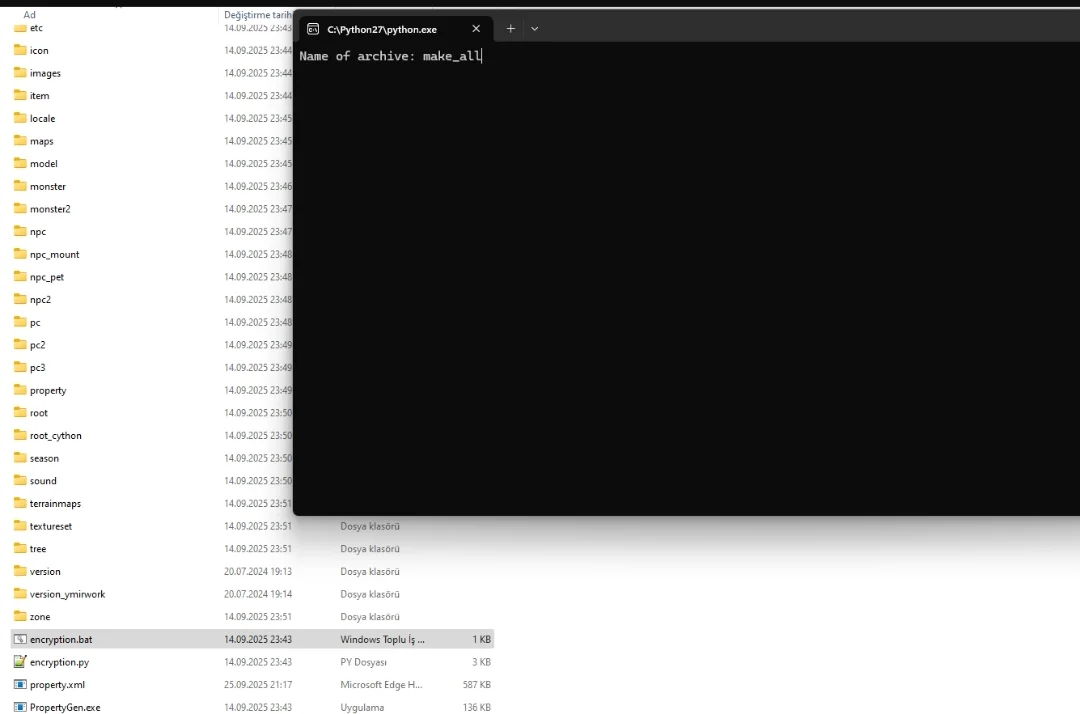Viewport: 1080px width, 714px height.
Task: Click the terminal icon in python.exe tab
Action: coord(313,29)
